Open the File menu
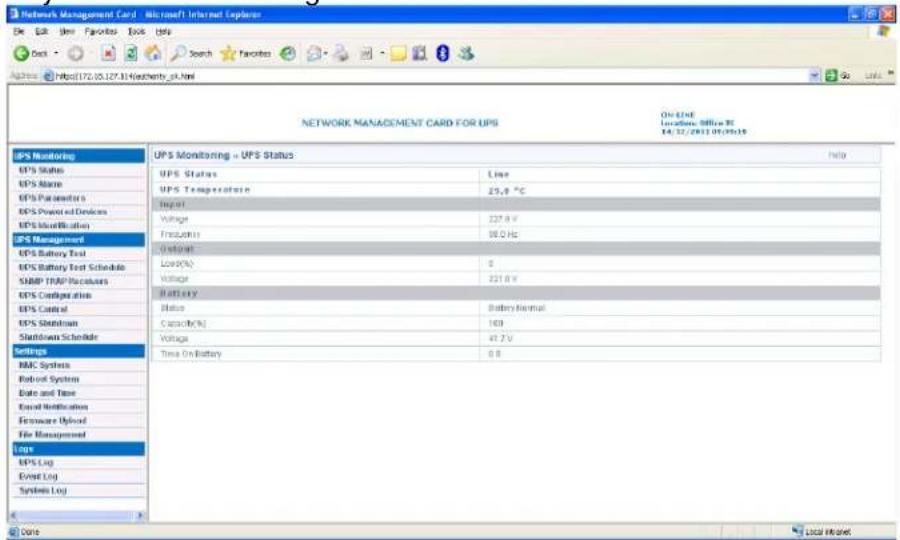Viewport: 900px width, 540px height. coord(19,32)
